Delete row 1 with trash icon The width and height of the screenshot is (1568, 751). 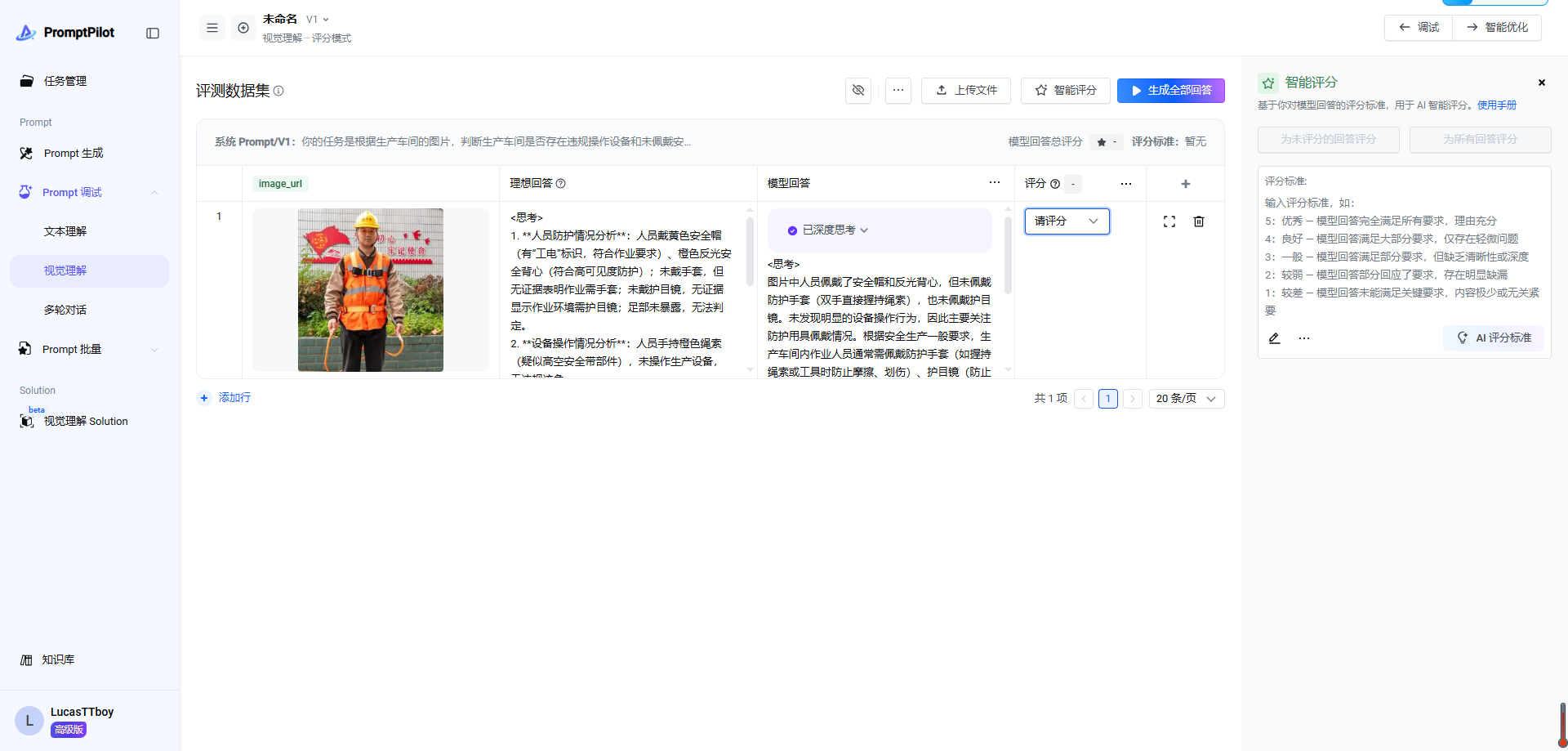(1199, 221)
